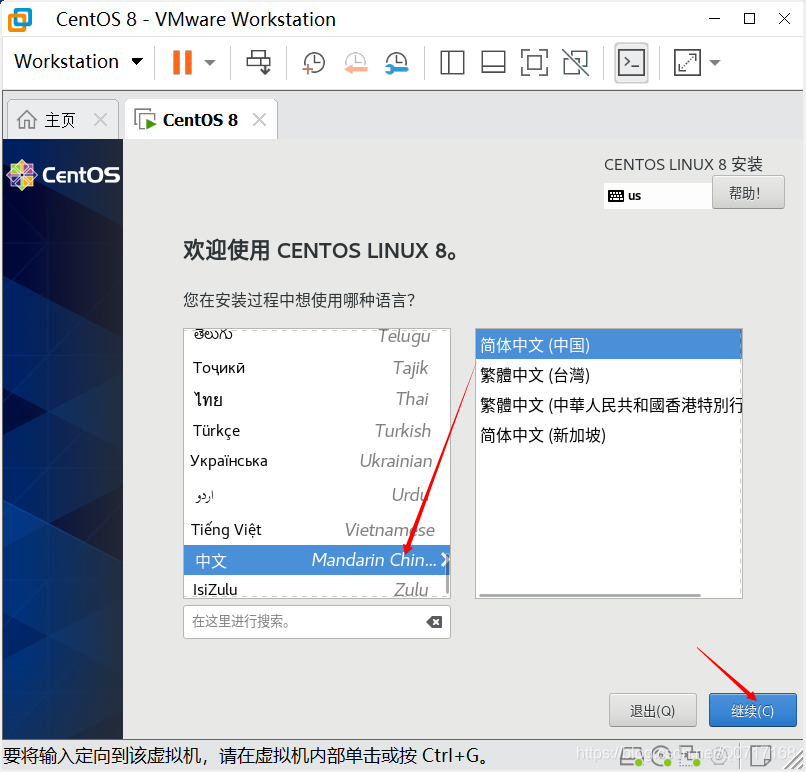Image resolution: width=806 pixels, height=772 pixels.
Task: Select Telugu in the language list
Action: [317, 336]
